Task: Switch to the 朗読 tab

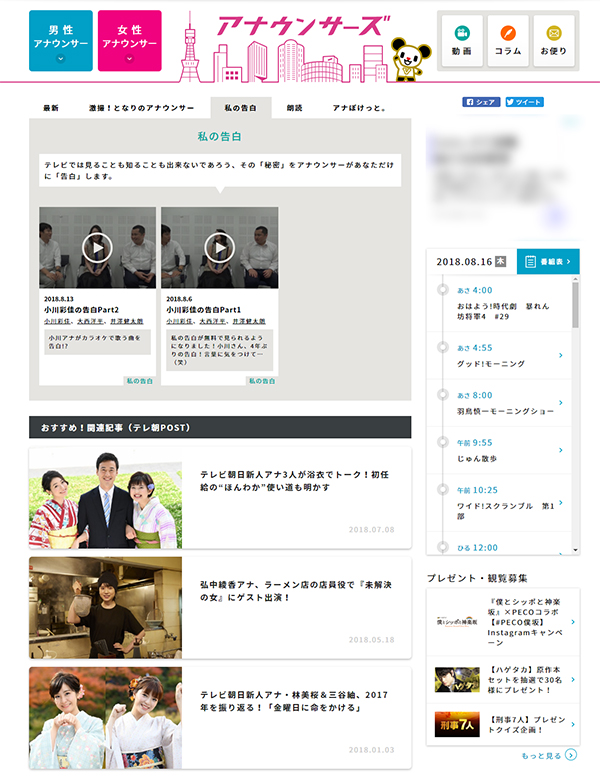Action: [293, 108]
